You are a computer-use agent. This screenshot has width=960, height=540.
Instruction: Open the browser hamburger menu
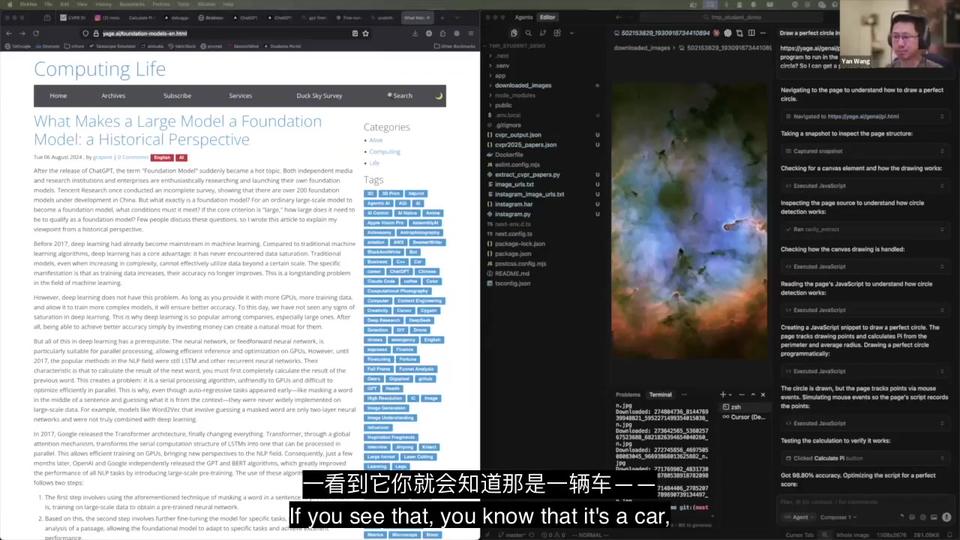tap(471, 33)
